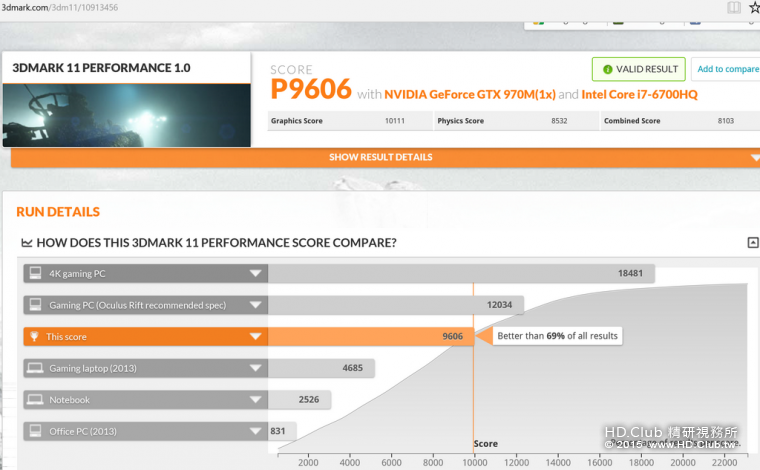Click the Physics Score value 8532
Viewport: 760px width, 470px height.
pos(559,121)
